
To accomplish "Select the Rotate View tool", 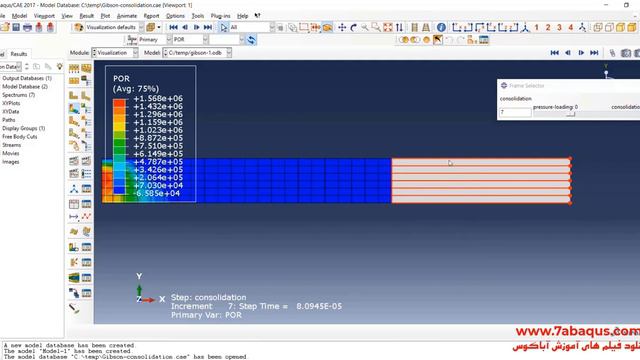I will (353, 27).
